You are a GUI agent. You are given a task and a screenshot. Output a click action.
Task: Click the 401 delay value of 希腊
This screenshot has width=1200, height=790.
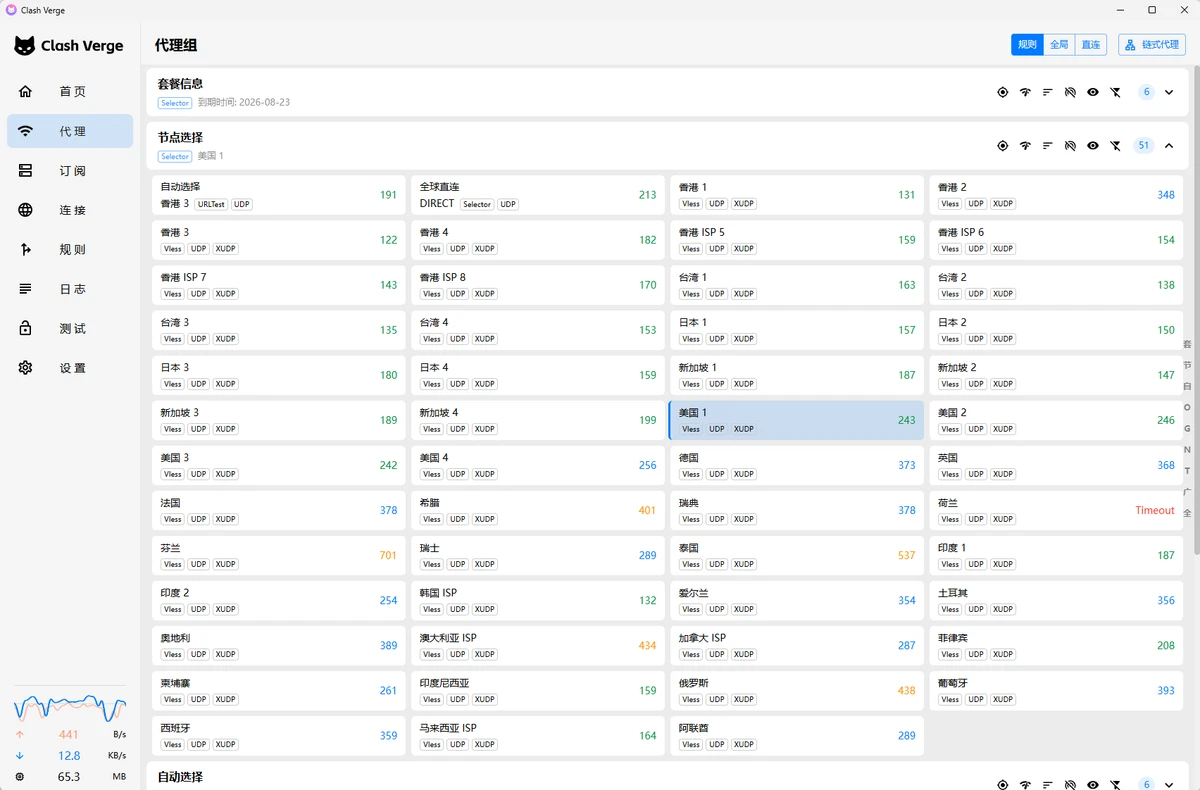647,510
